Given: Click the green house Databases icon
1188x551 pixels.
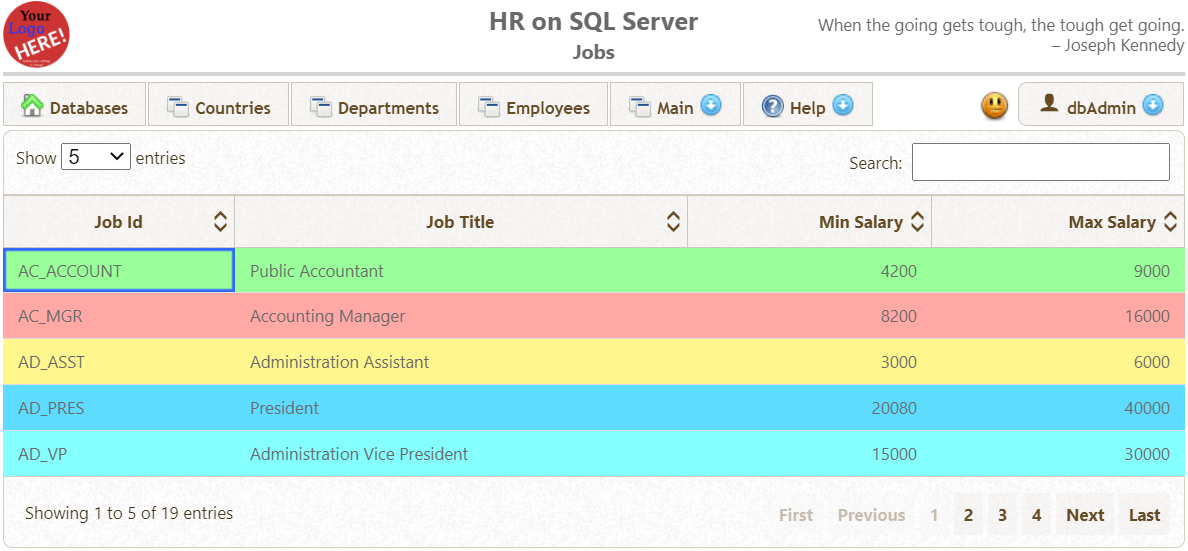Looking at the screenshot, I should pyautogui.click(x=32, y=105).
